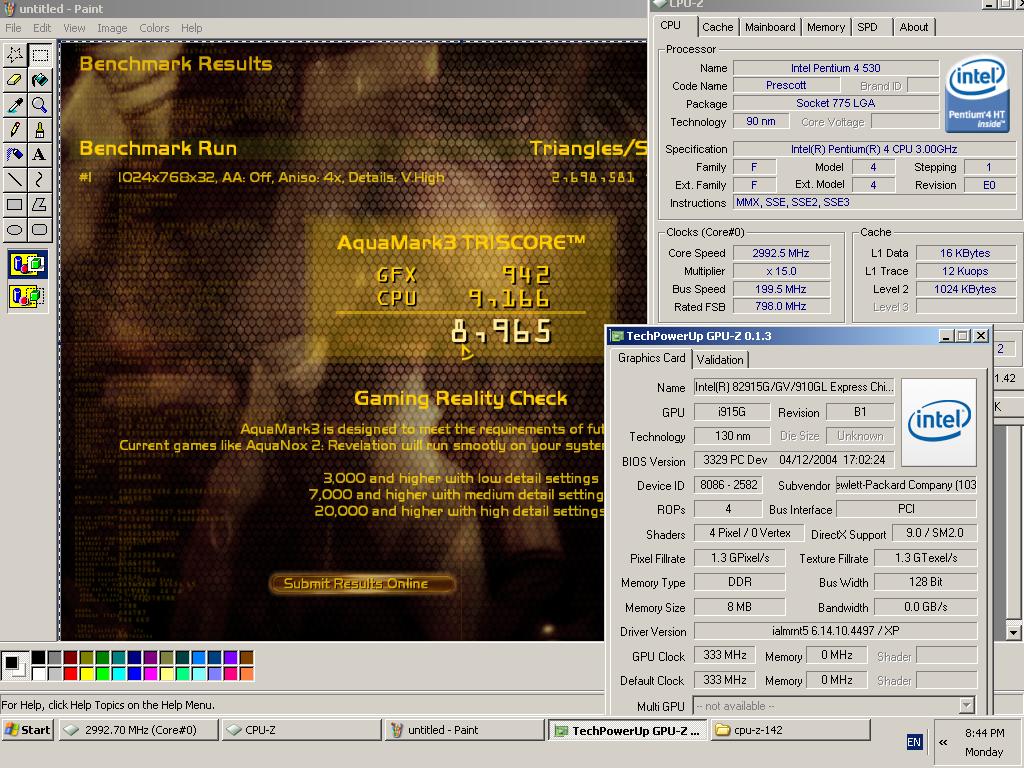Viewport: 1024px width, 768px height.
Task: Choose the Curve tool in Paint
Action: [40, 179]
